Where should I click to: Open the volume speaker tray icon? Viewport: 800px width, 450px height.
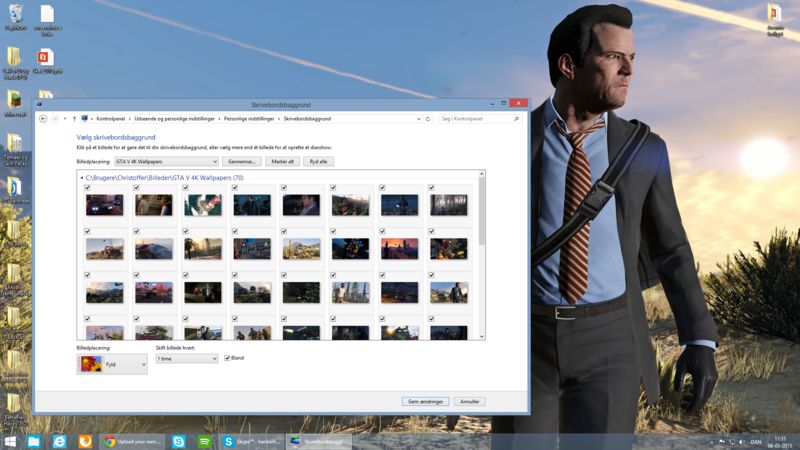tap(742, 442)
